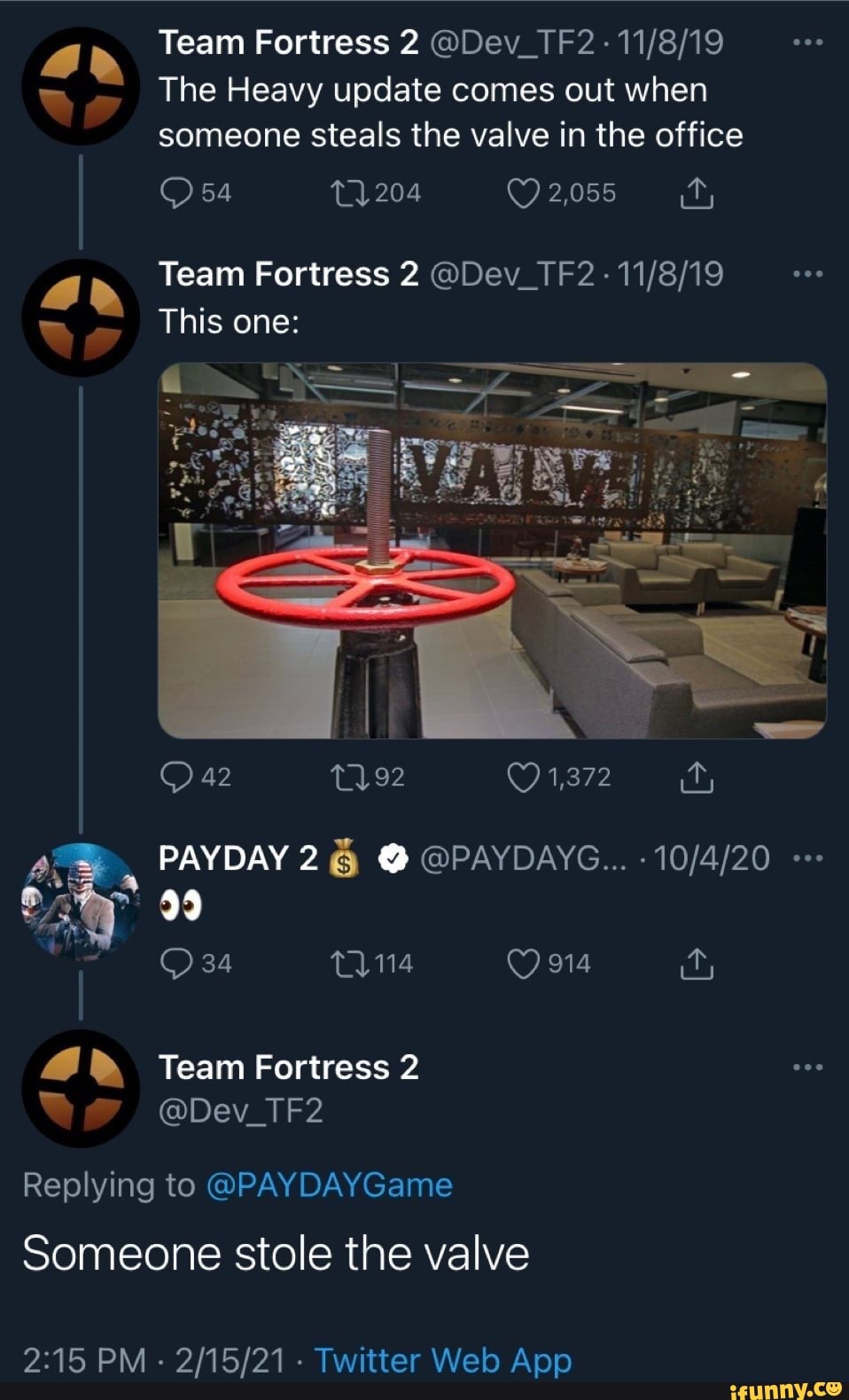This screenshot has height=1400, width=849.
Task: Open the more options menu on the valve photo tweet
Action: click(x=808, y=273)
